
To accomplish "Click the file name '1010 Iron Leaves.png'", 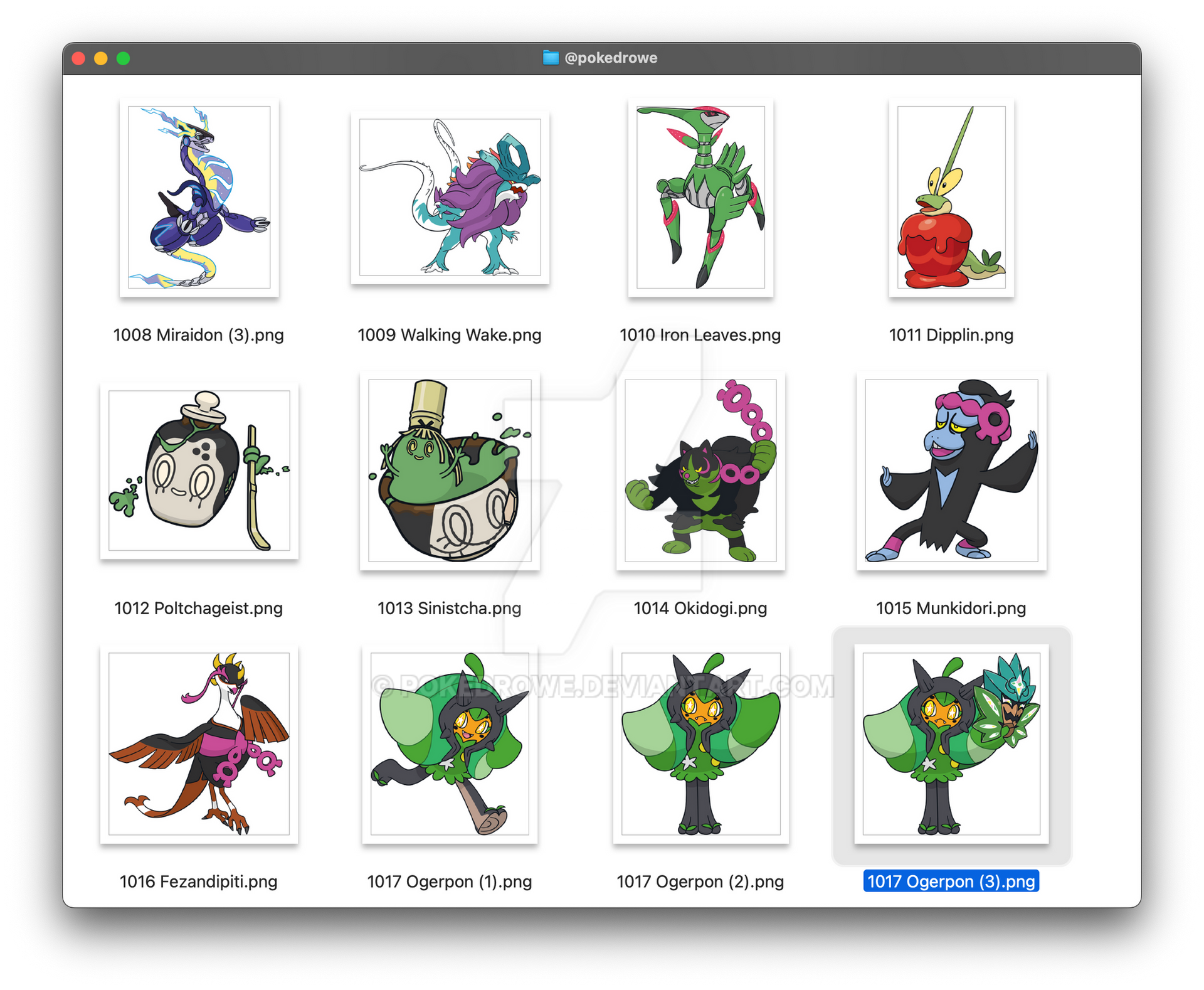I will pos(700,335).
